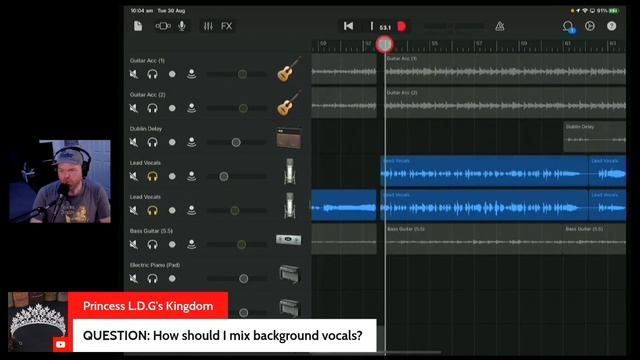This screenshot has width=640, height=360.
Task: Select the Guitar Acc (1) acoustic guitar icon
Action: (289, 69)
